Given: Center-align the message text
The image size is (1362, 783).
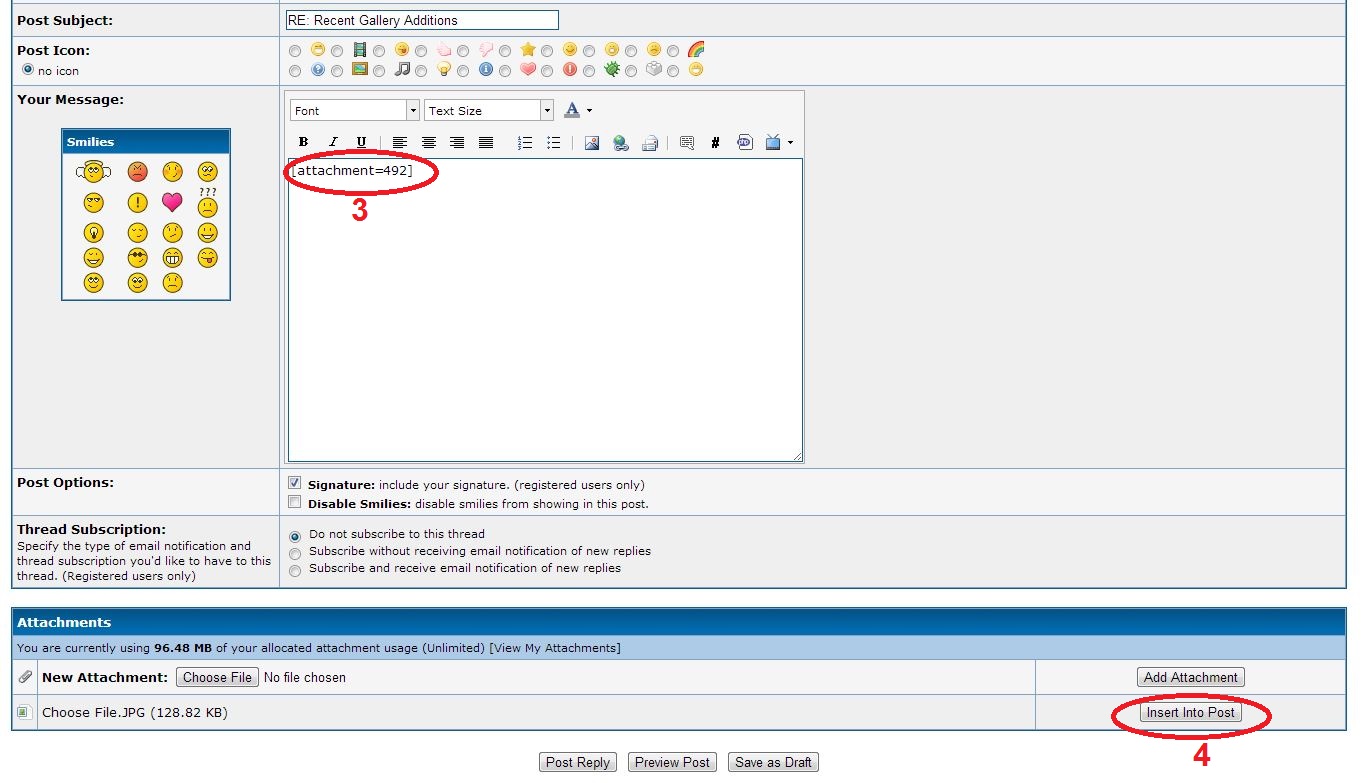Looking at the screenshot, I should click(428, 143).
